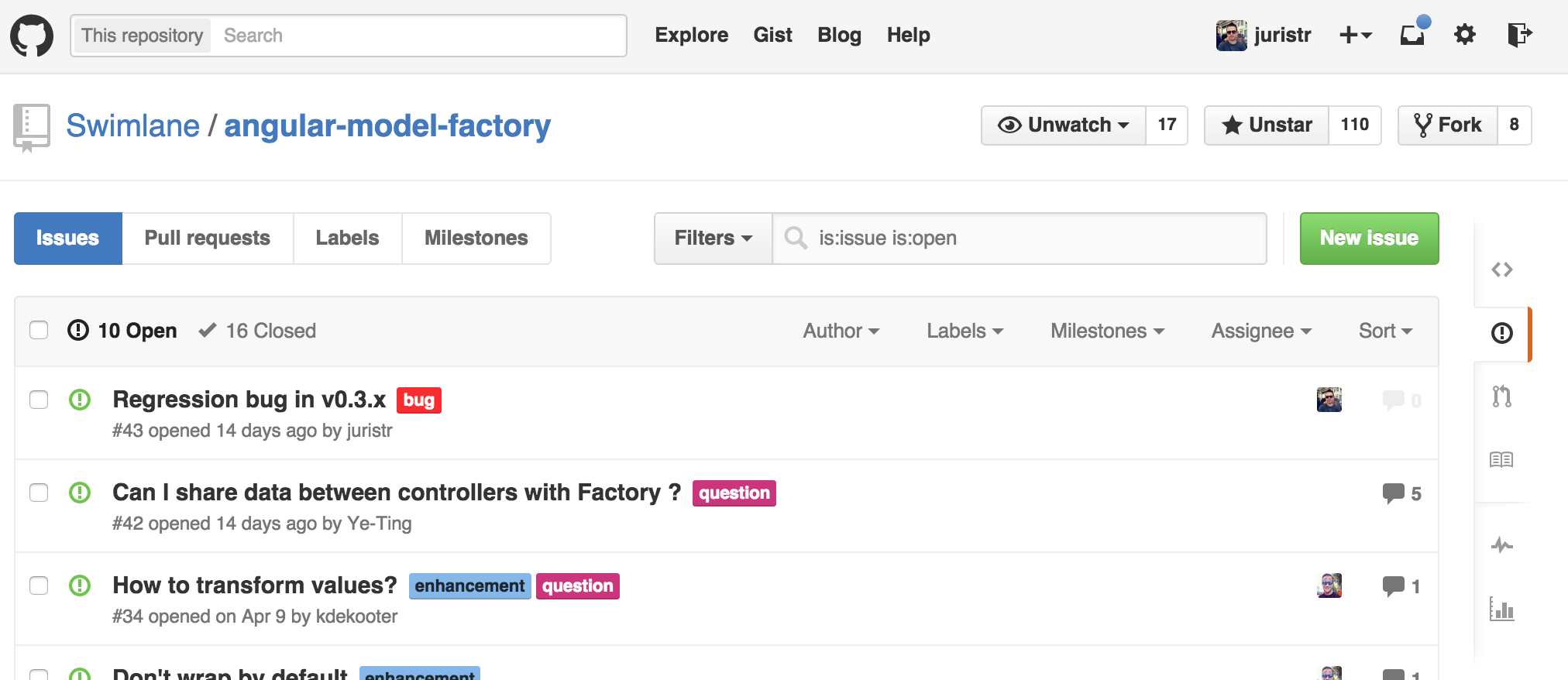Switch to the Milestones tab
Image resolution: width=1568 pixels, height=680 pixels.
coord(476,239)
